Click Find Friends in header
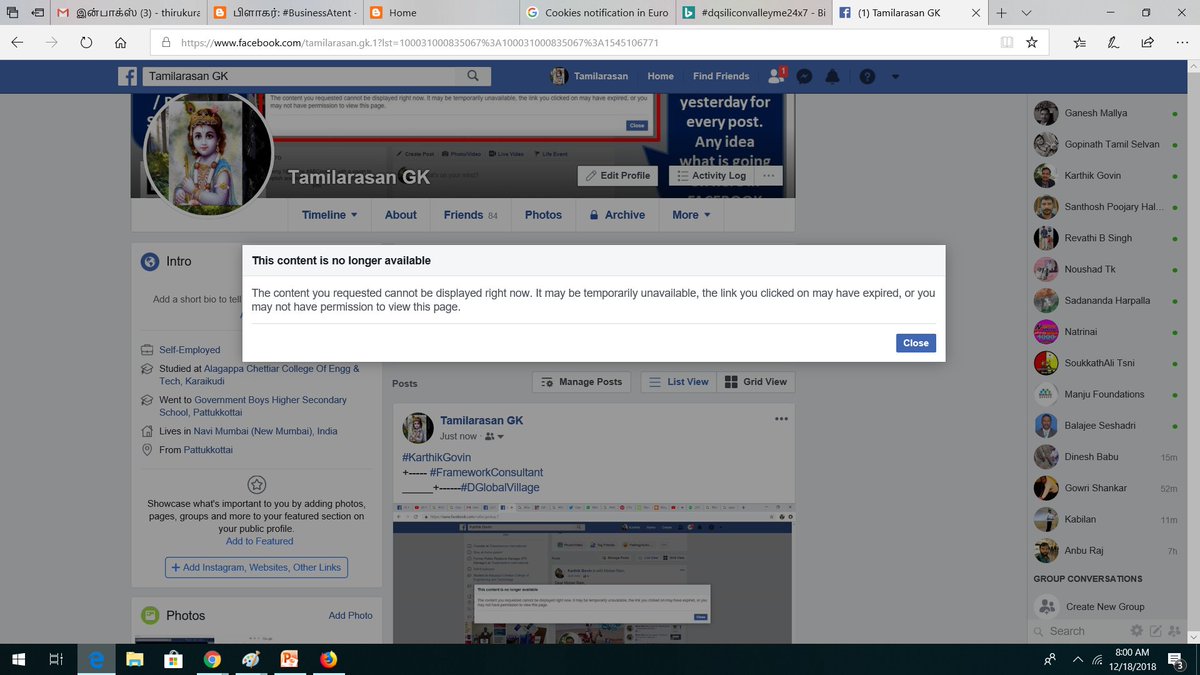This screenshot has width=1200, height=675. [721, 76]
